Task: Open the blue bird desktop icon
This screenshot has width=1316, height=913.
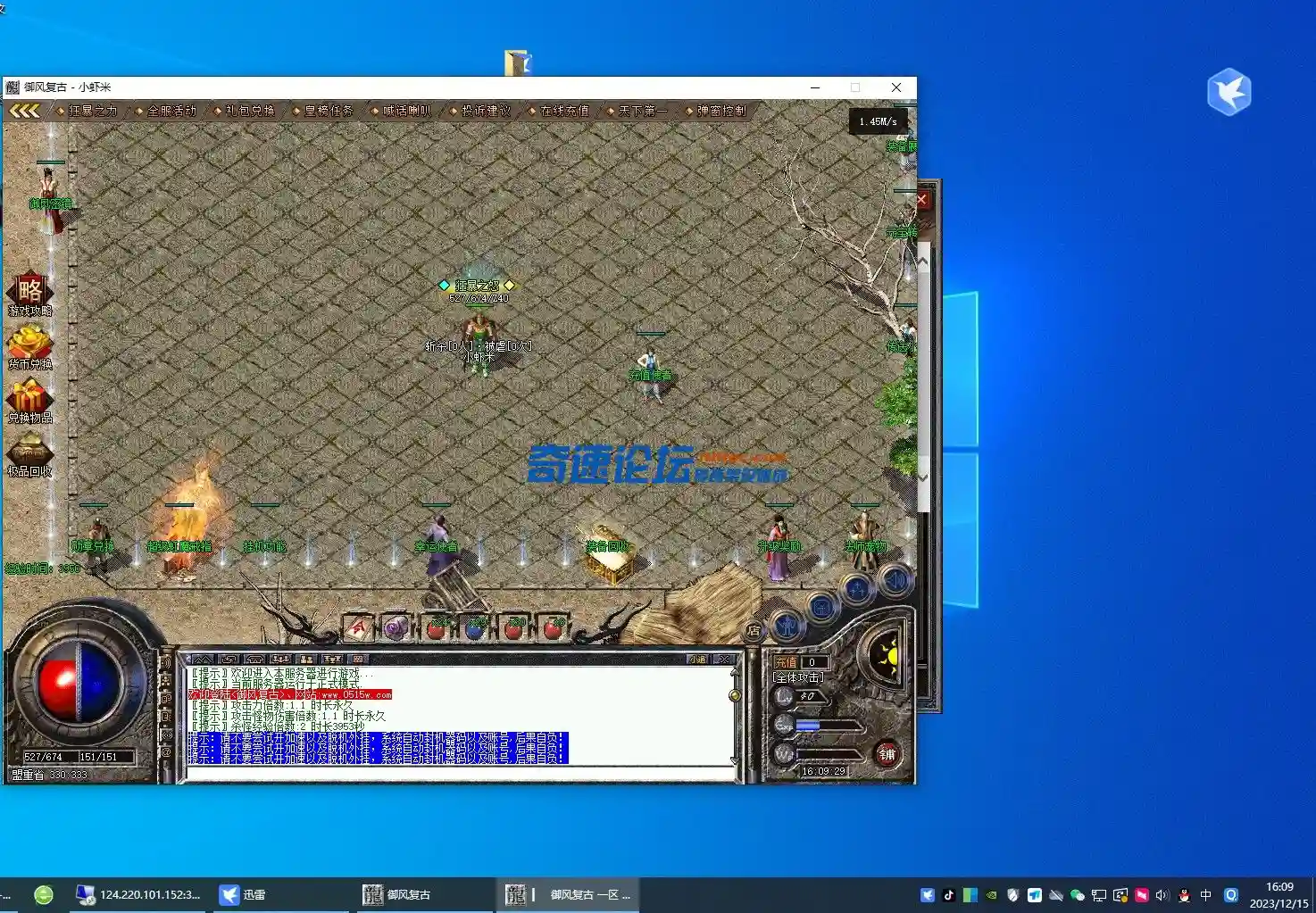Action: [1229, 91]
